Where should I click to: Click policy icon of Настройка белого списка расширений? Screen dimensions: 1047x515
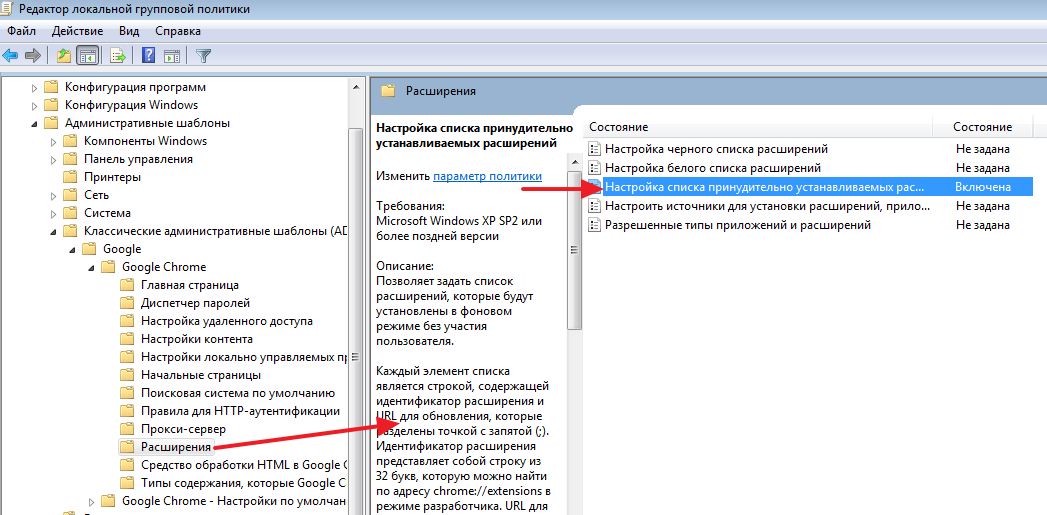click(594, 168)
